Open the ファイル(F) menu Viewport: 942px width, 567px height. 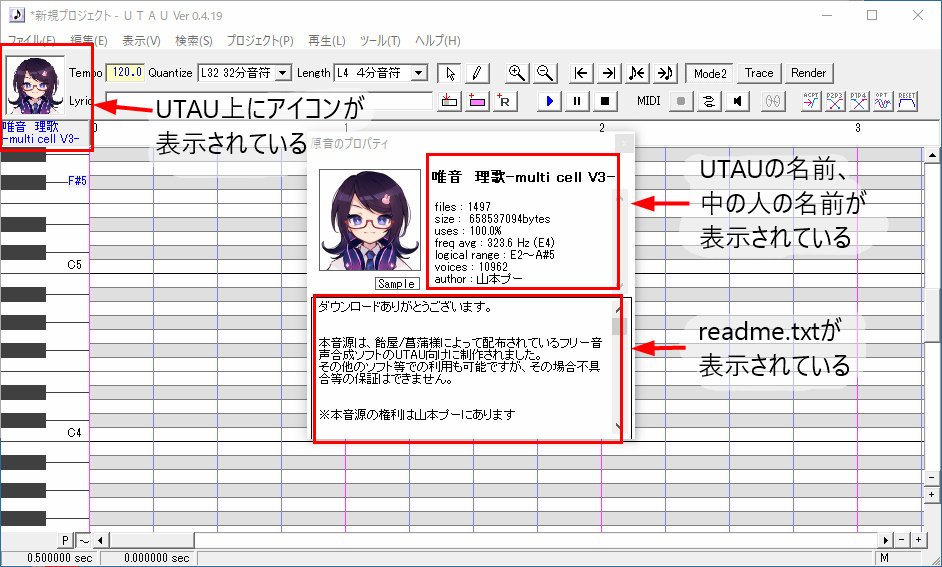[31, 40]
